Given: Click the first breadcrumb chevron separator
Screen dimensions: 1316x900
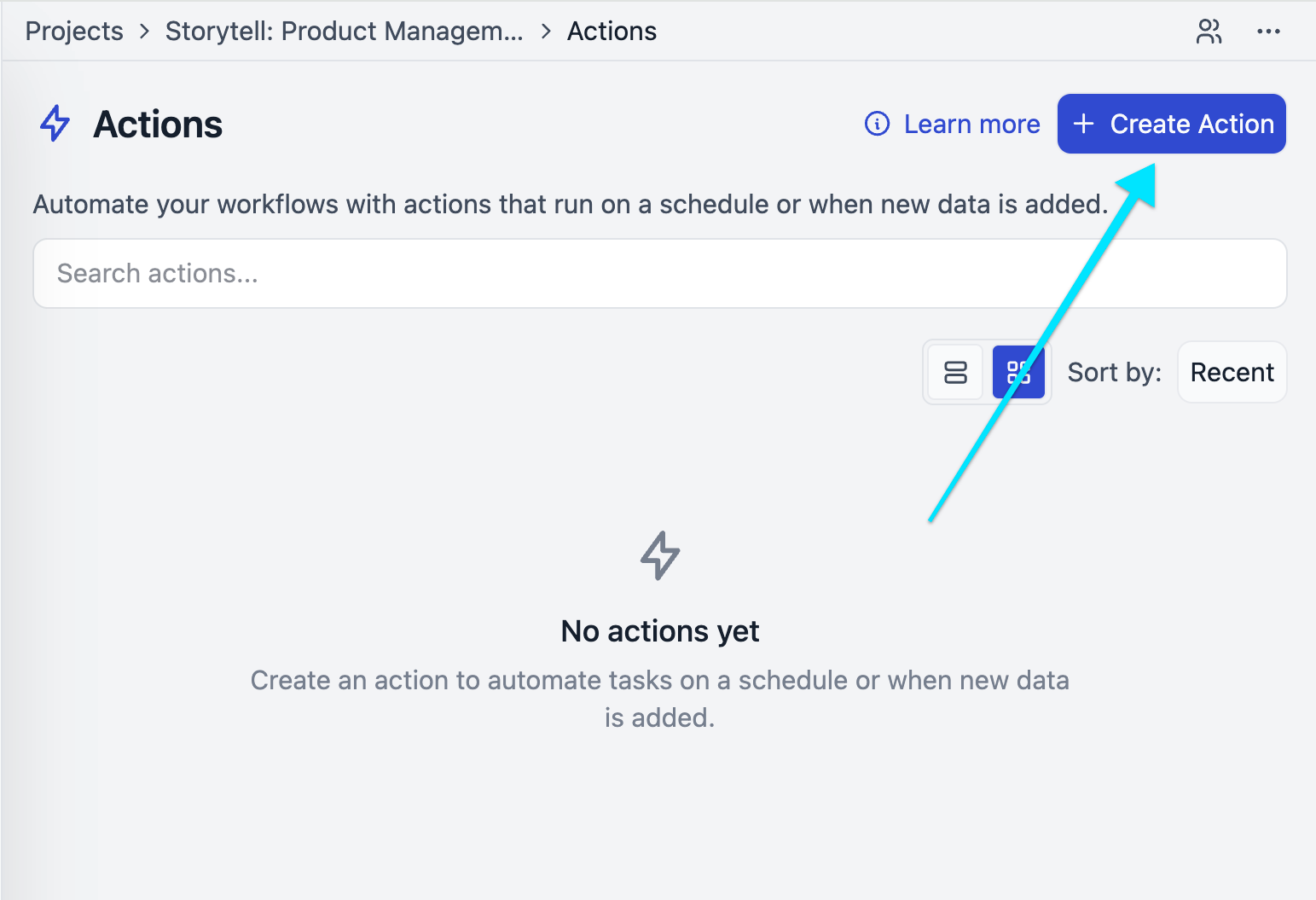Looking at the screenshot, I should [144, 32].
